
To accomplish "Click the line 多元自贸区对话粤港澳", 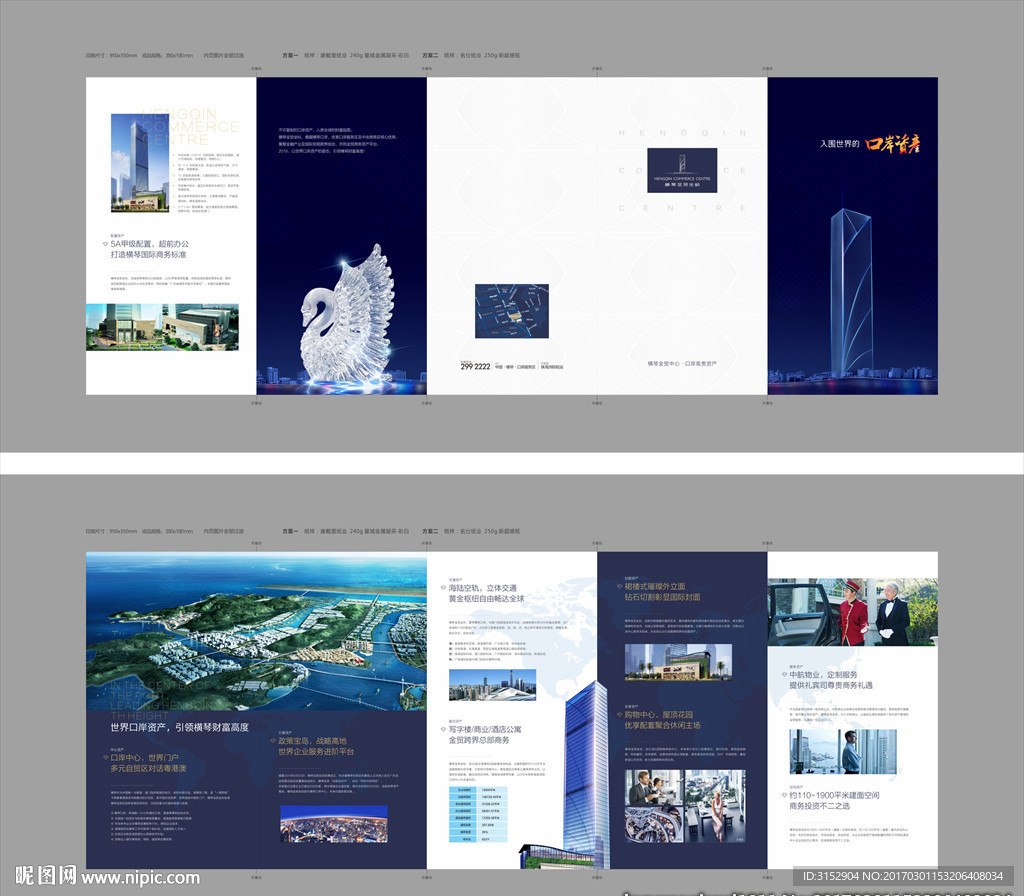I will [x=148, y=769].
